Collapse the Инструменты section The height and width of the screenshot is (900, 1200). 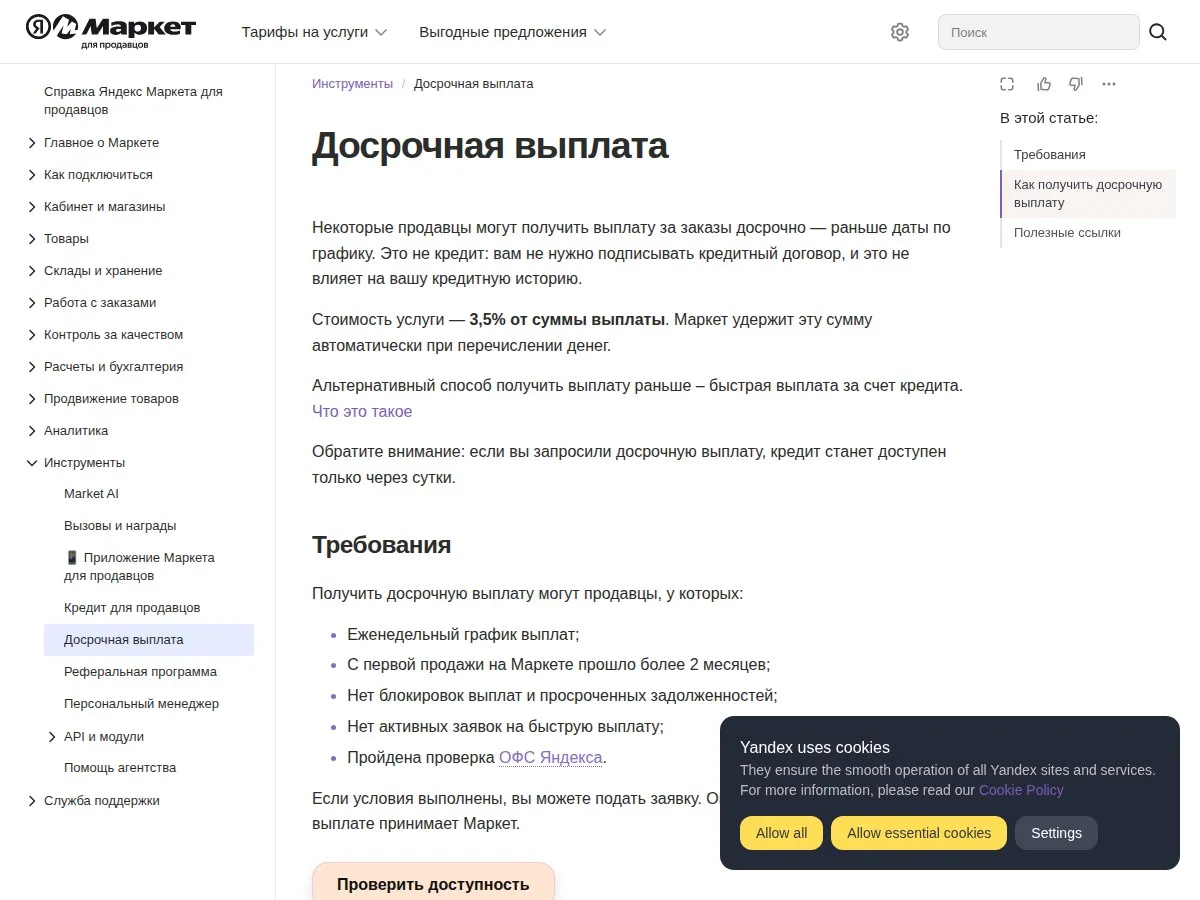[32, 463]
